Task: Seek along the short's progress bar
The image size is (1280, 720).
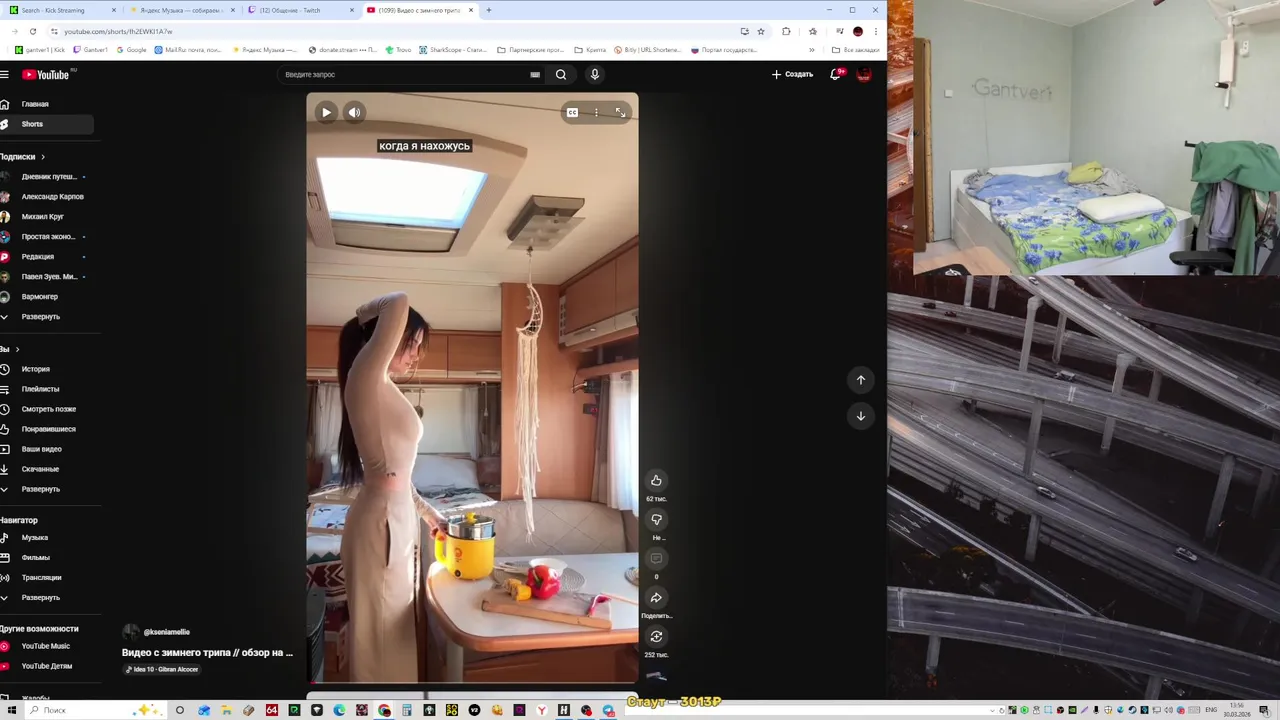Action: tap(472, 682)
